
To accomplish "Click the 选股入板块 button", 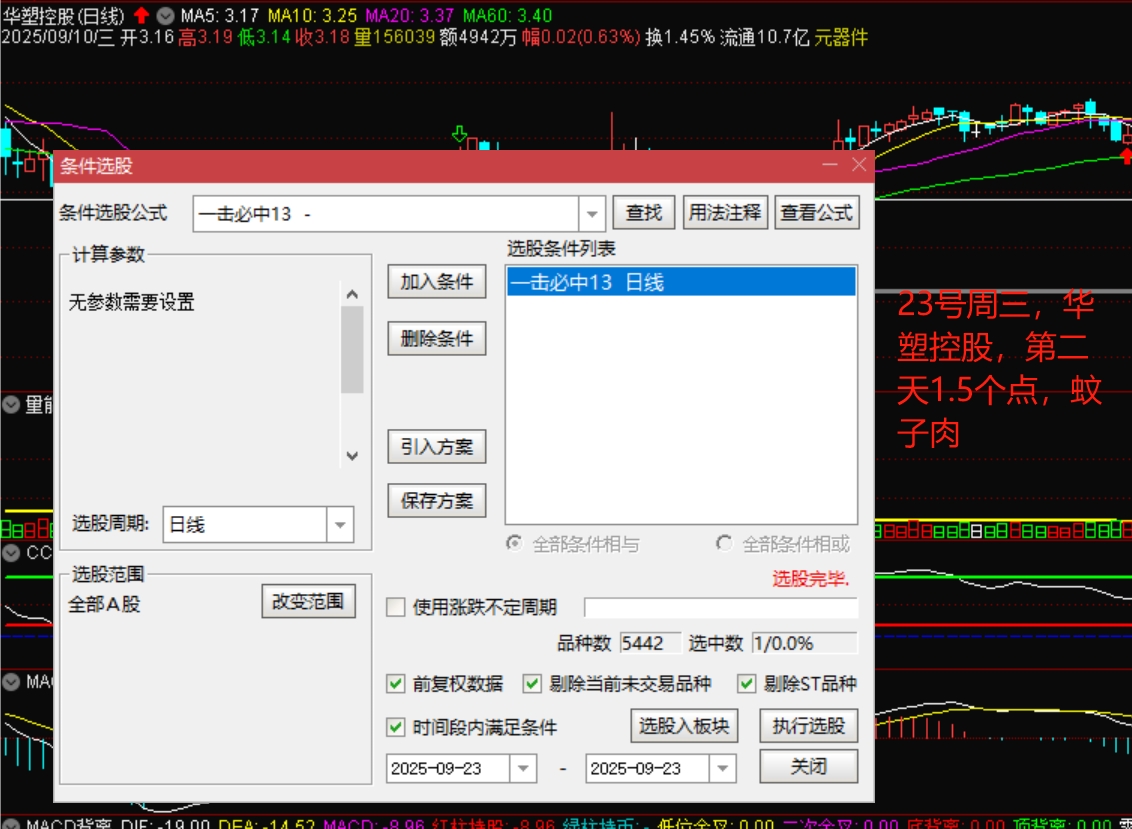I will [684, 726].
